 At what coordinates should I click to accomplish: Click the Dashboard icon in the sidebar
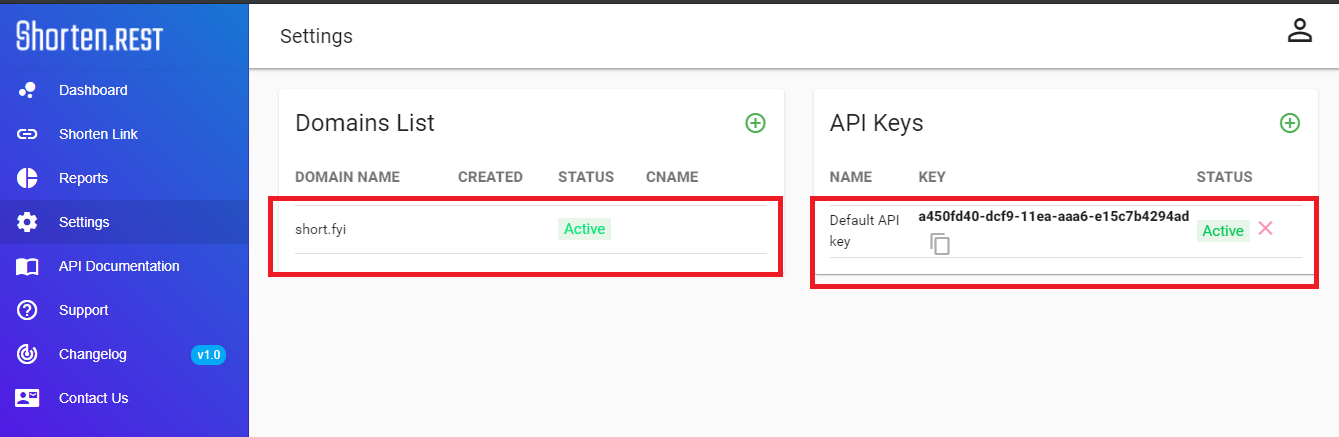27,90
